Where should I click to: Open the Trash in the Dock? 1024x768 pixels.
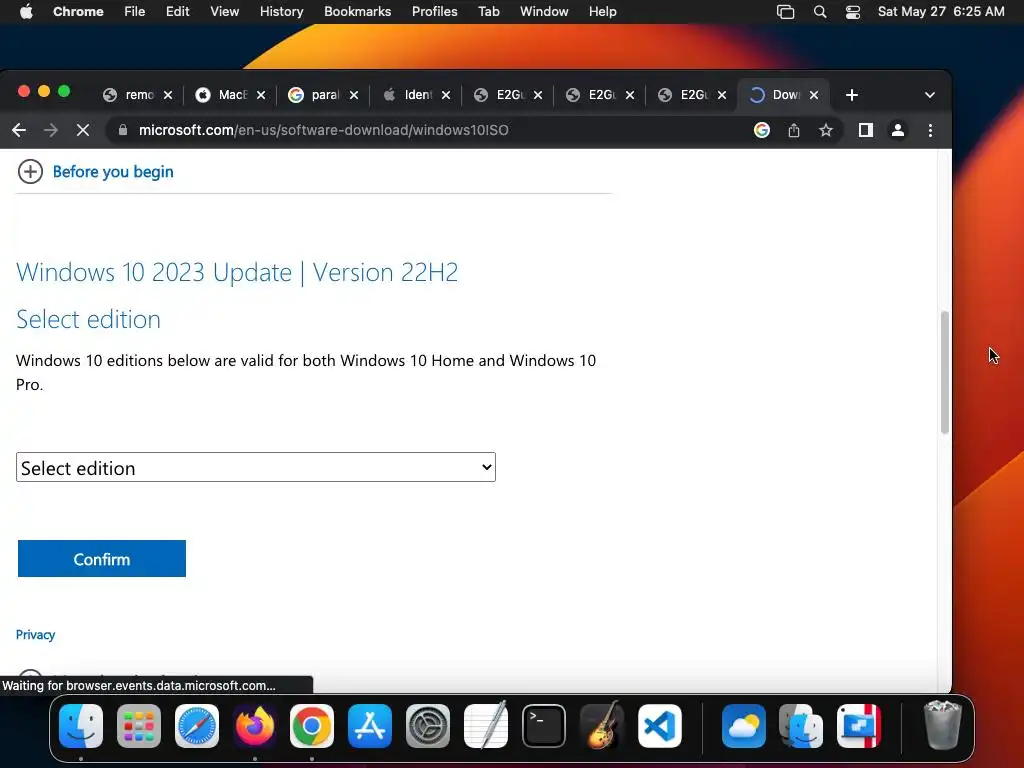click(942, 725)
